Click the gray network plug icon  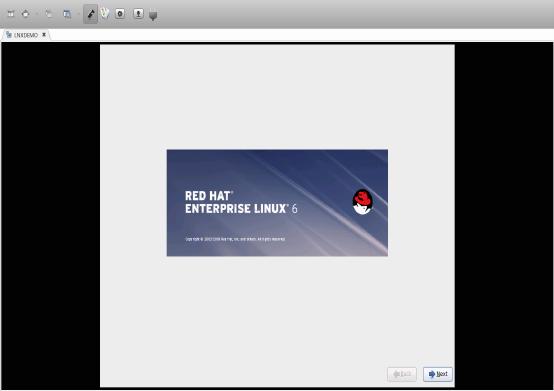pyautogui.click(x=153, y=16)
